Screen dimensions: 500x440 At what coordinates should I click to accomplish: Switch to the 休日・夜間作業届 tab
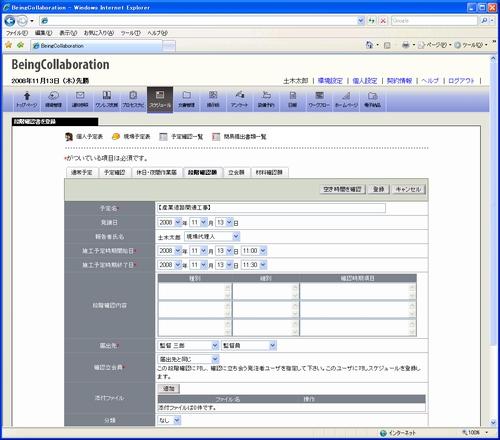coord(157,172)
